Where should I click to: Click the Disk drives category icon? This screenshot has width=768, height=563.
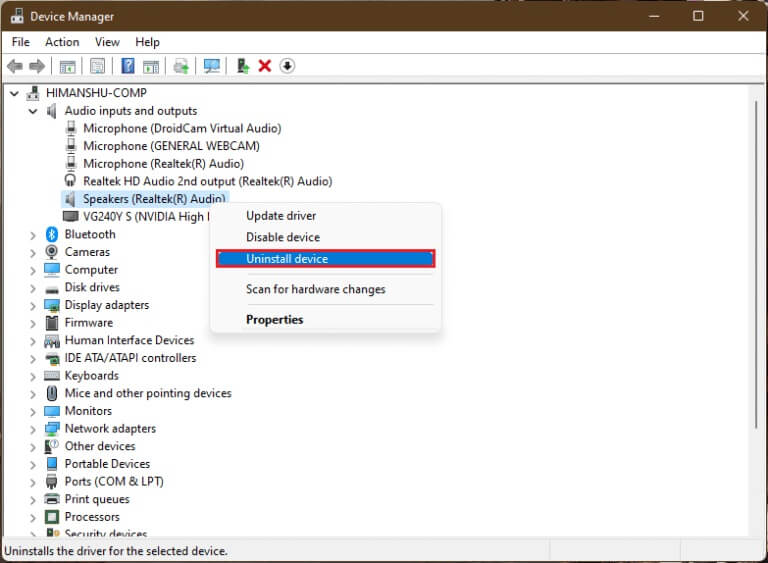click(x=52, y=289)
